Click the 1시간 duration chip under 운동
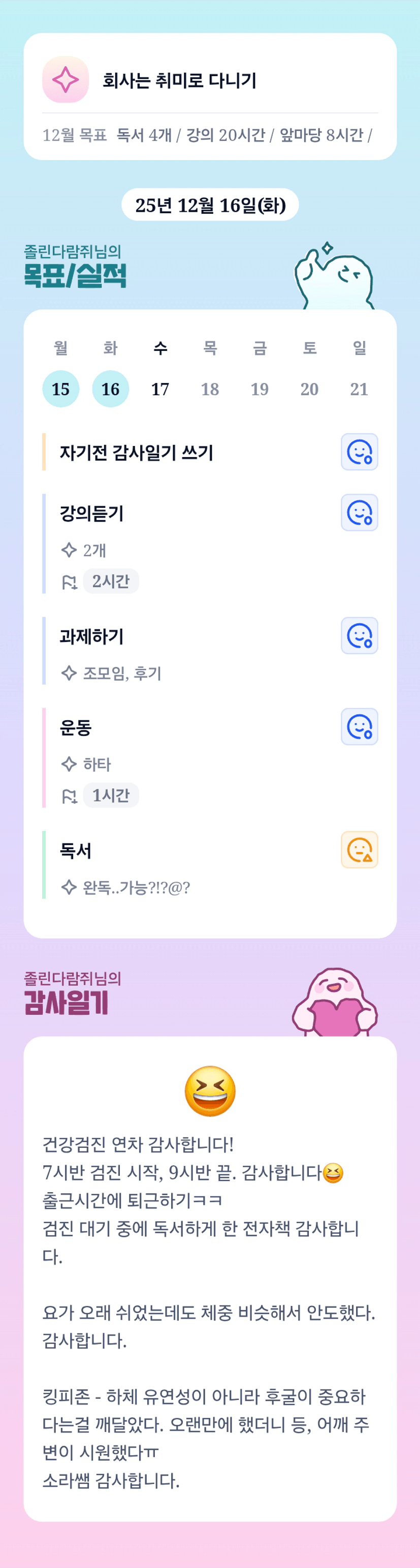 111,795
